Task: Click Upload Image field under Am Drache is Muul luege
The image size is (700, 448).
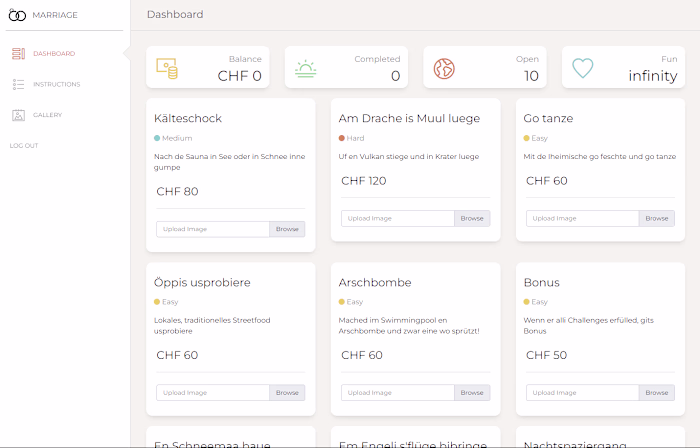Action: pos(398,218)
